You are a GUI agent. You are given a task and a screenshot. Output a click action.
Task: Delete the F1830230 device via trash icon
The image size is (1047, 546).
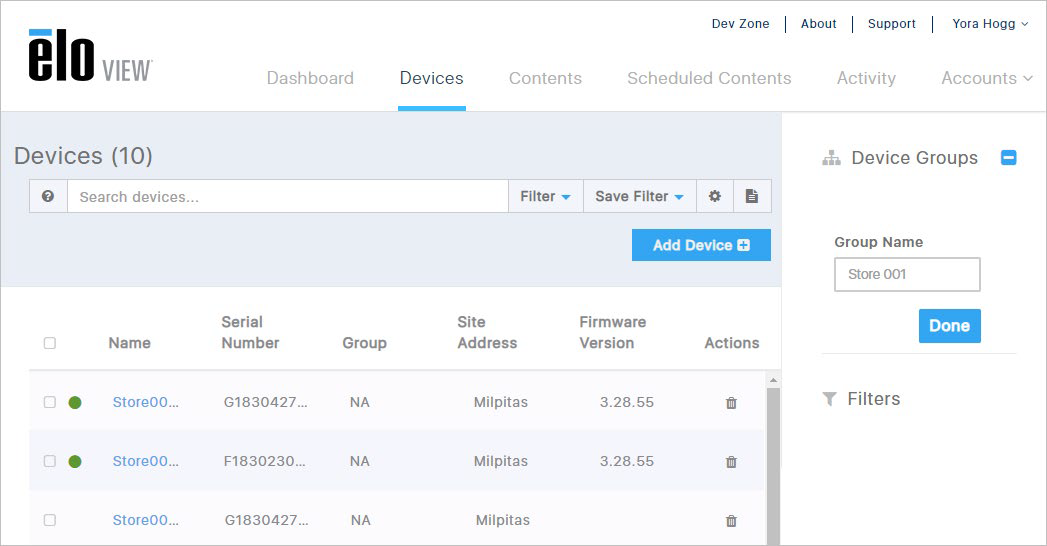click(731, 461)
